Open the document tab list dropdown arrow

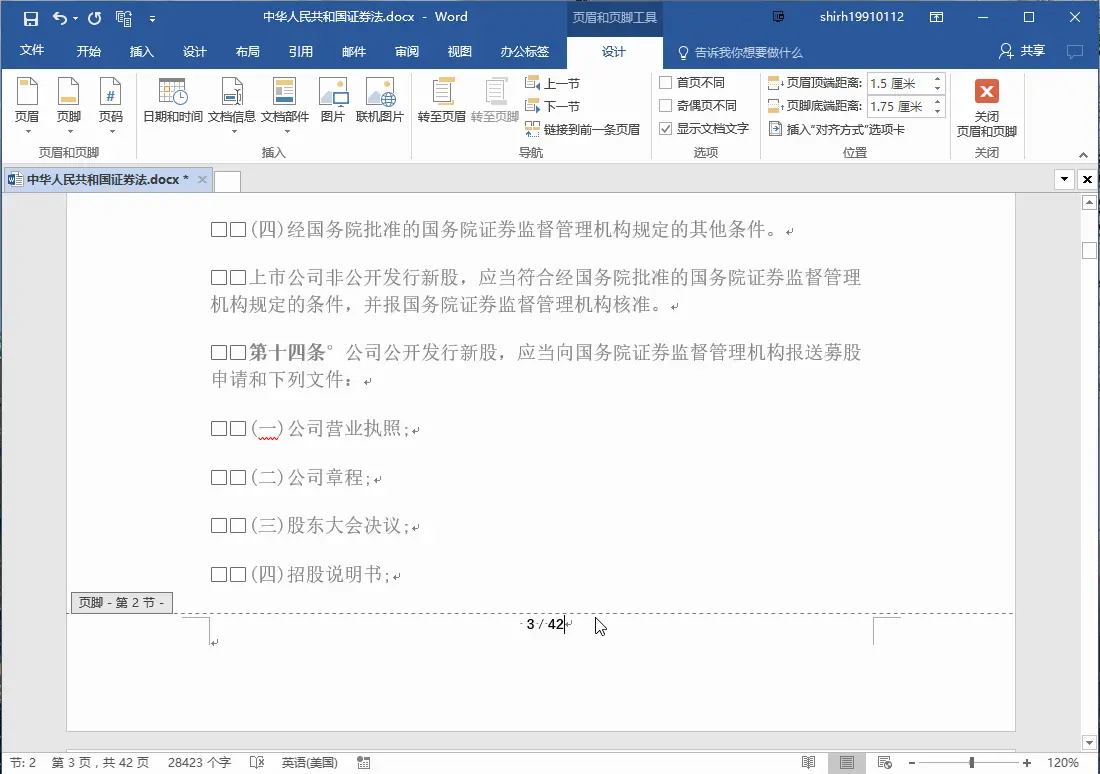point(1064,180)
